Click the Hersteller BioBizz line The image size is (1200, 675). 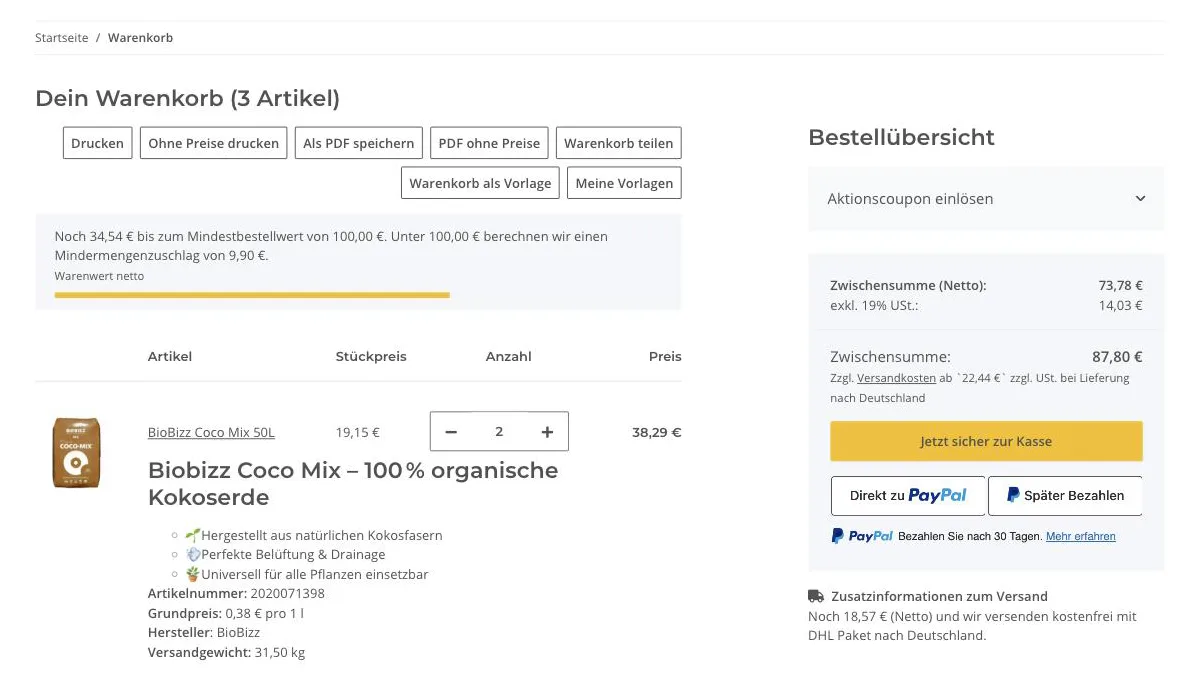click(204, 633)
